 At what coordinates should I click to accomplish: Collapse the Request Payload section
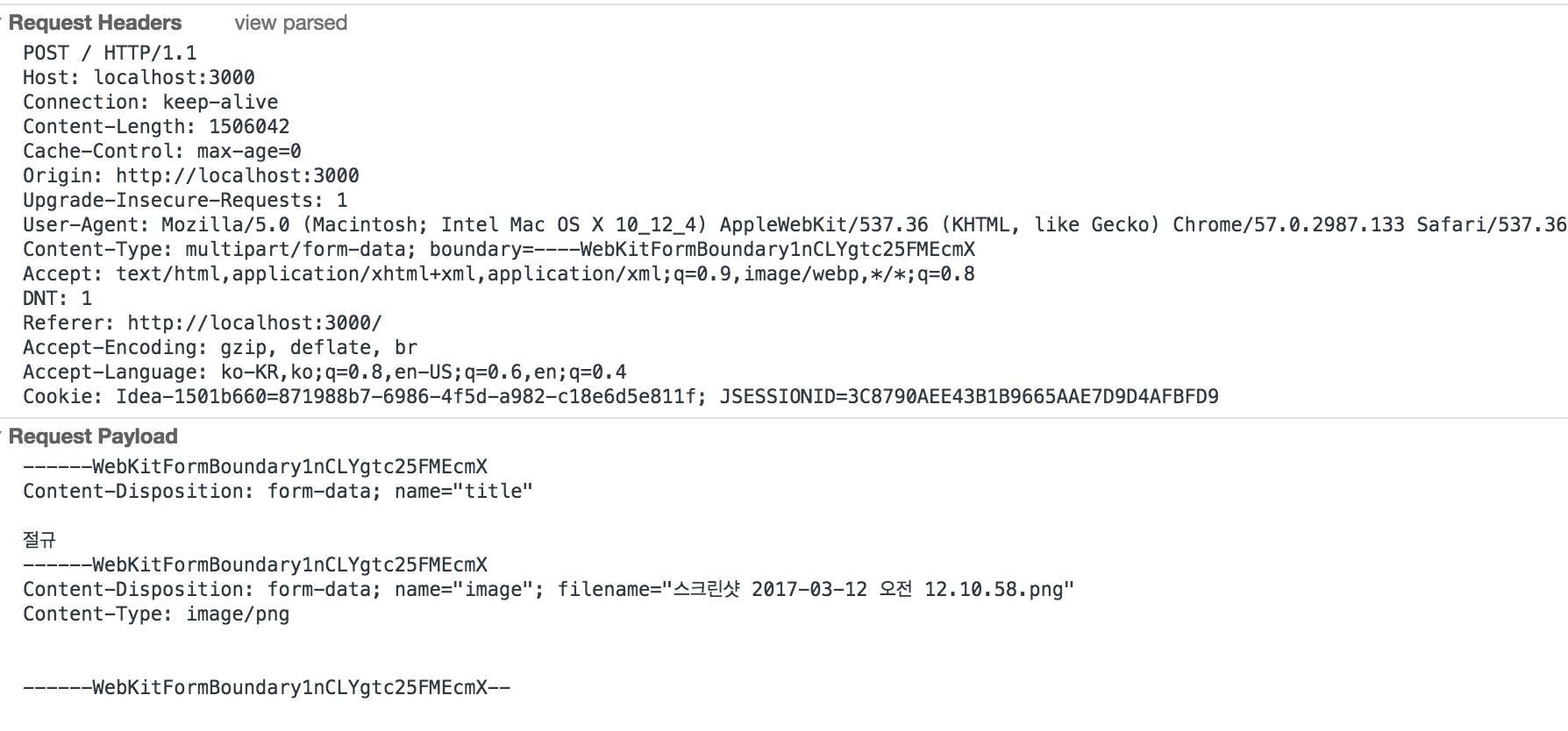coord(92,436)
